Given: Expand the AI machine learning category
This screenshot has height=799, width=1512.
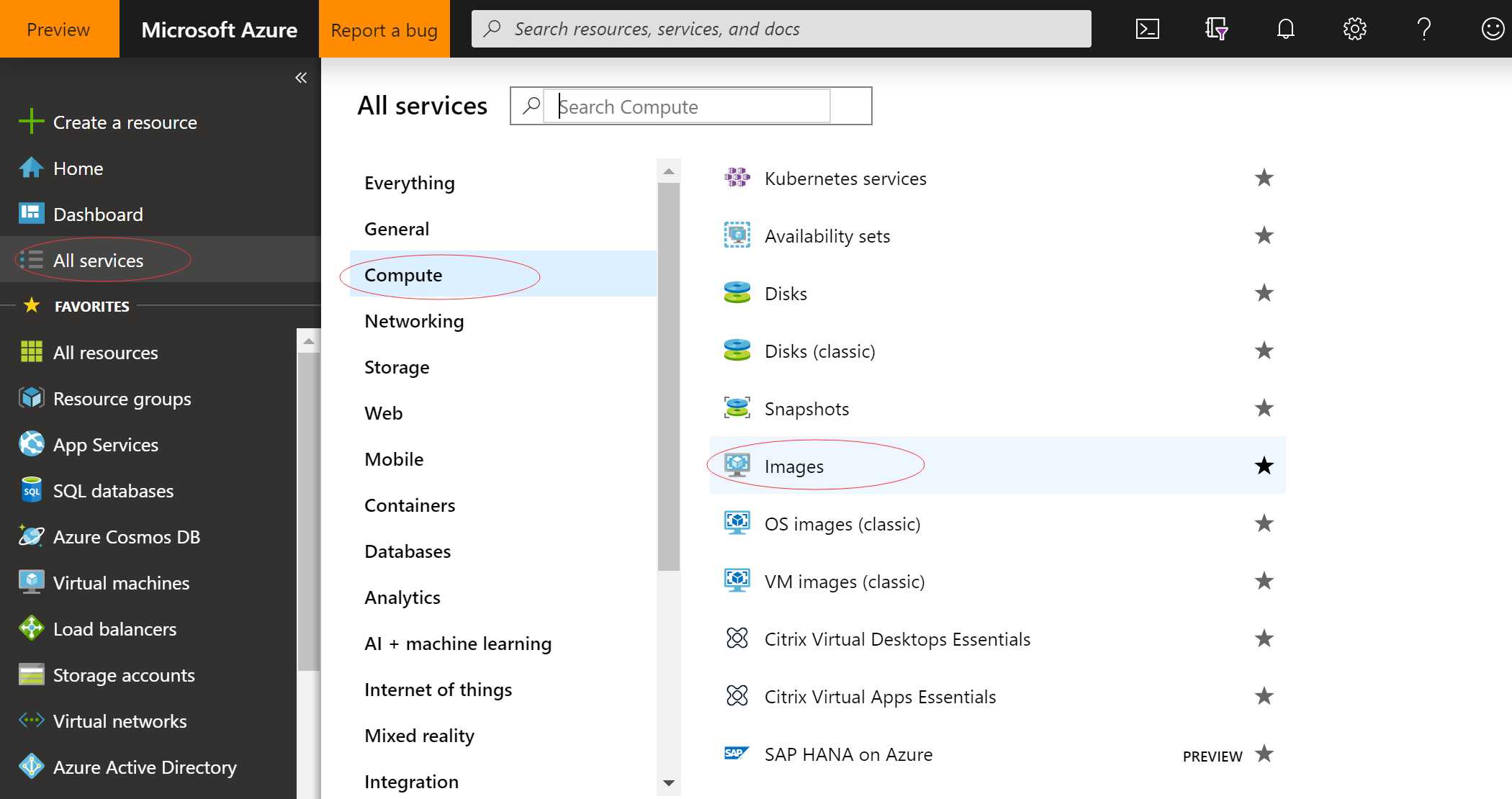Looking at the screenshot, I should tap(458, 643).
